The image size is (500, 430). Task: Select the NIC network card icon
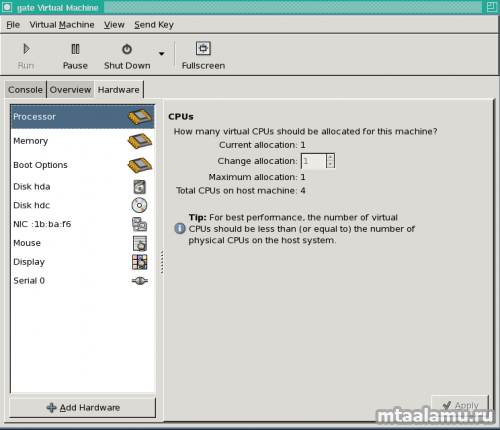pyautogui.click(x=139, y=224)
